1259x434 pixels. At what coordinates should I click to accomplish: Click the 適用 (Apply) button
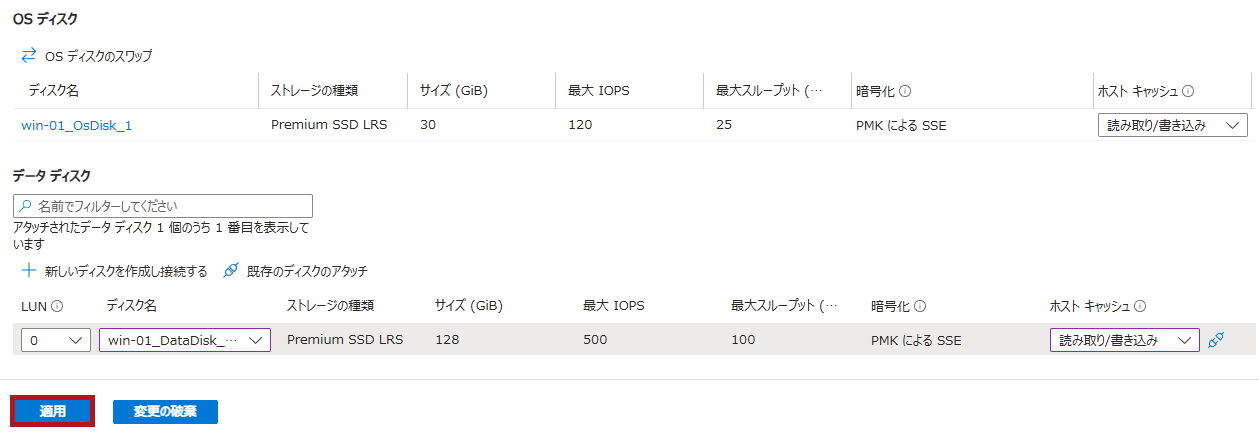(x=53, y=412)
